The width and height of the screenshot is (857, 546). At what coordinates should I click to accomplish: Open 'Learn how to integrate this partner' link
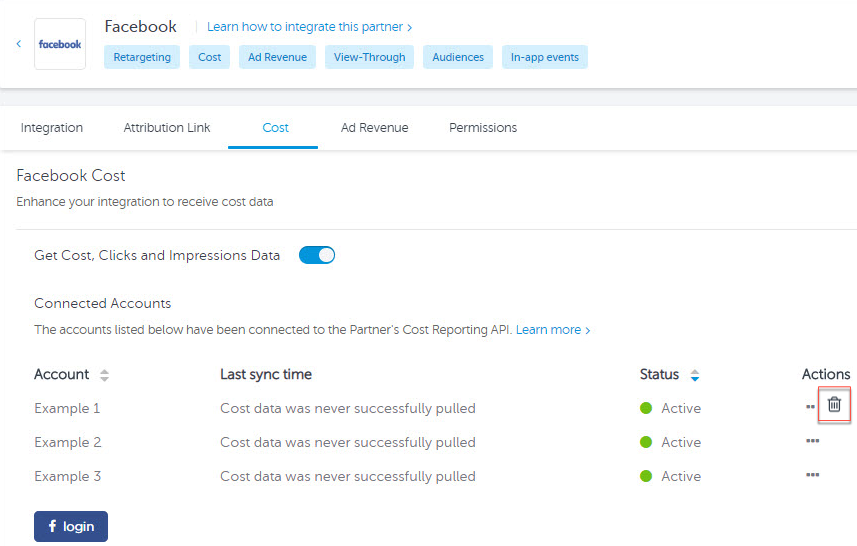[309, 27]
